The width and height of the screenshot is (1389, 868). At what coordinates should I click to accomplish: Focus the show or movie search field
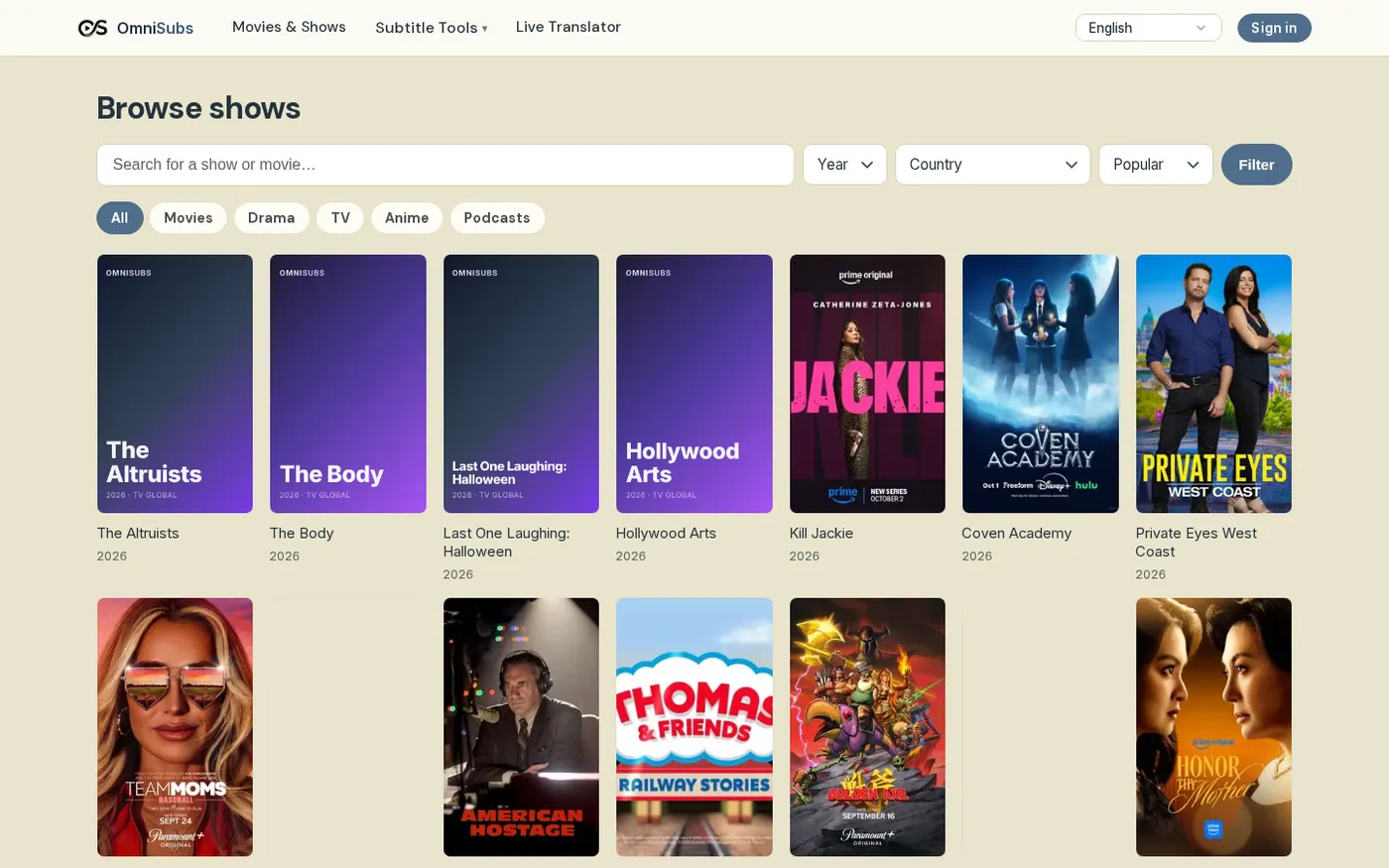coord(445,165)
